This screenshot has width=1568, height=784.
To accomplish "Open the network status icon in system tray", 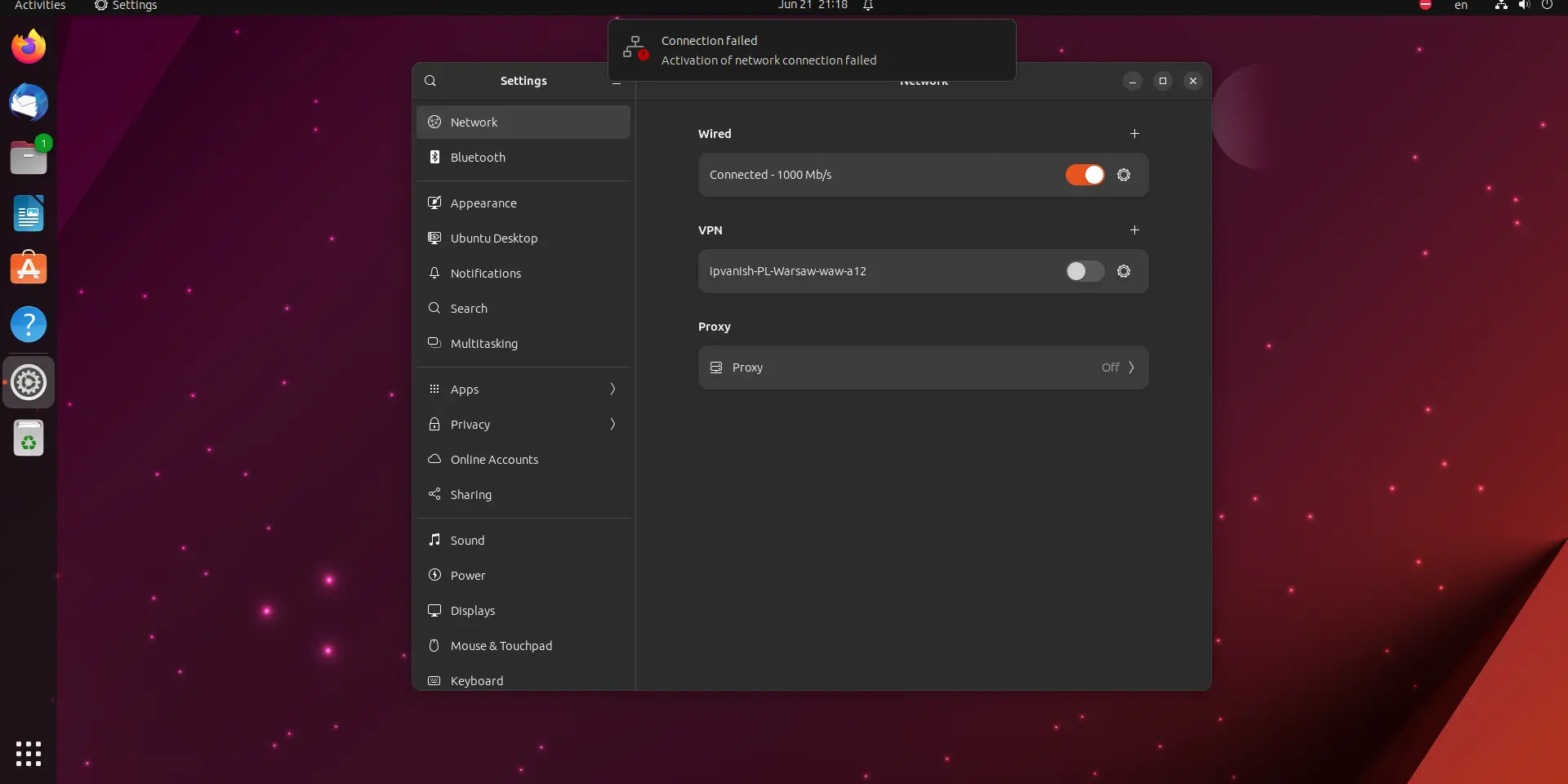I will pyautogui.click(x=1501, y=5).
